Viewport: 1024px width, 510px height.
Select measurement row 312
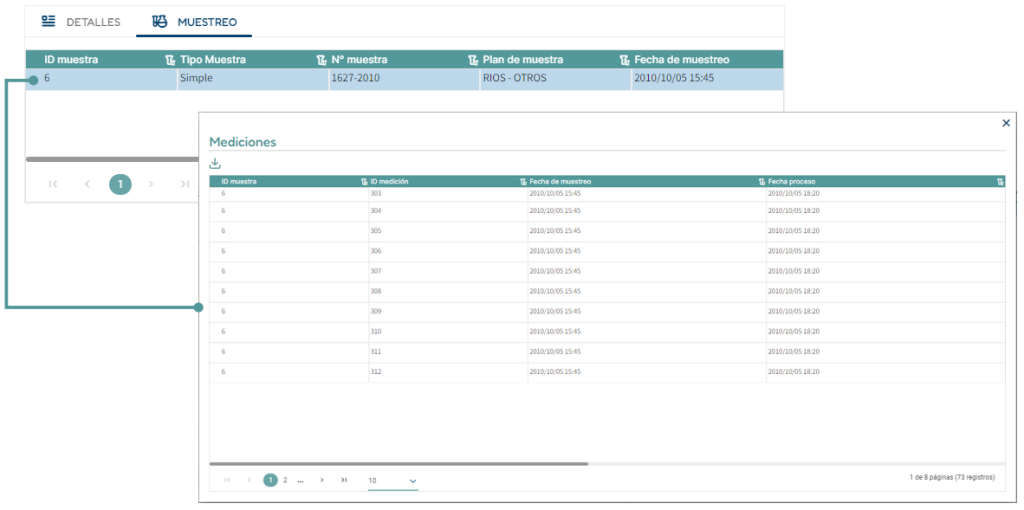tap(607, 372)
